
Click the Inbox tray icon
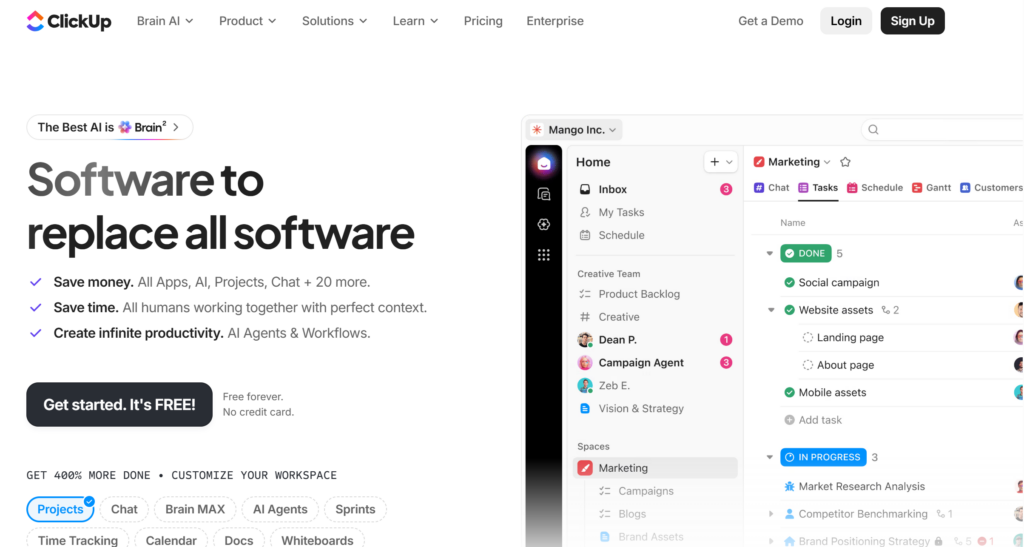(x=585, y=189)
